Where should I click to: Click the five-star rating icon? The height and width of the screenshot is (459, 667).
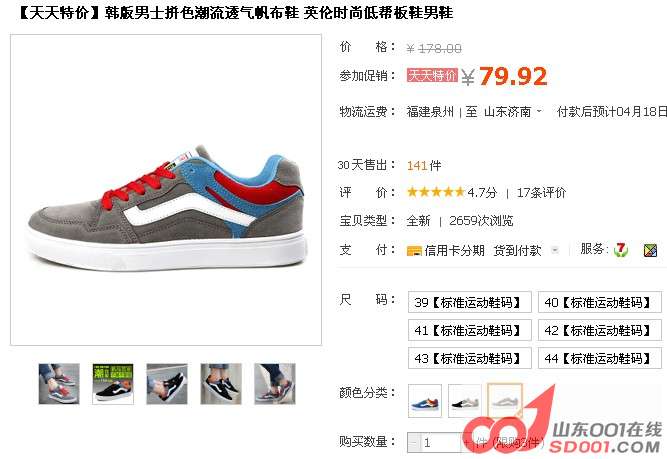point(435,192)
